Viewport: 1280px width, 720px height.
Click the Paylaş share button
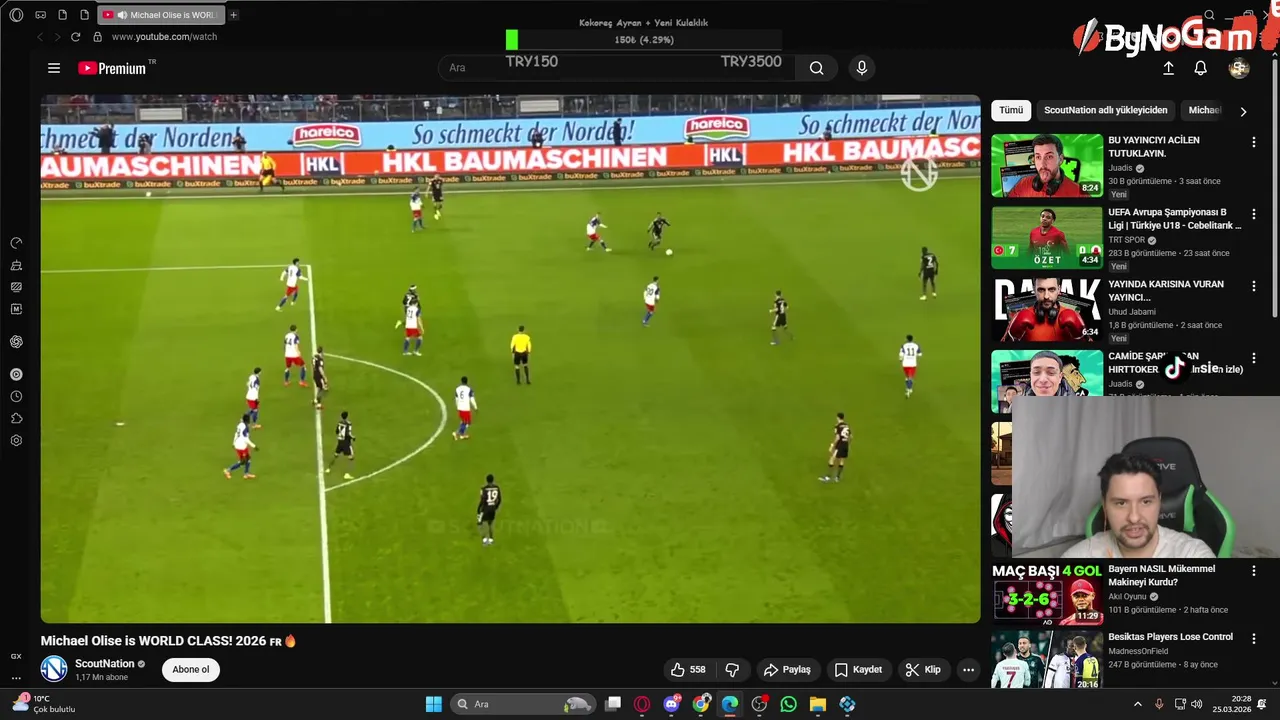(x=788, y=670)
